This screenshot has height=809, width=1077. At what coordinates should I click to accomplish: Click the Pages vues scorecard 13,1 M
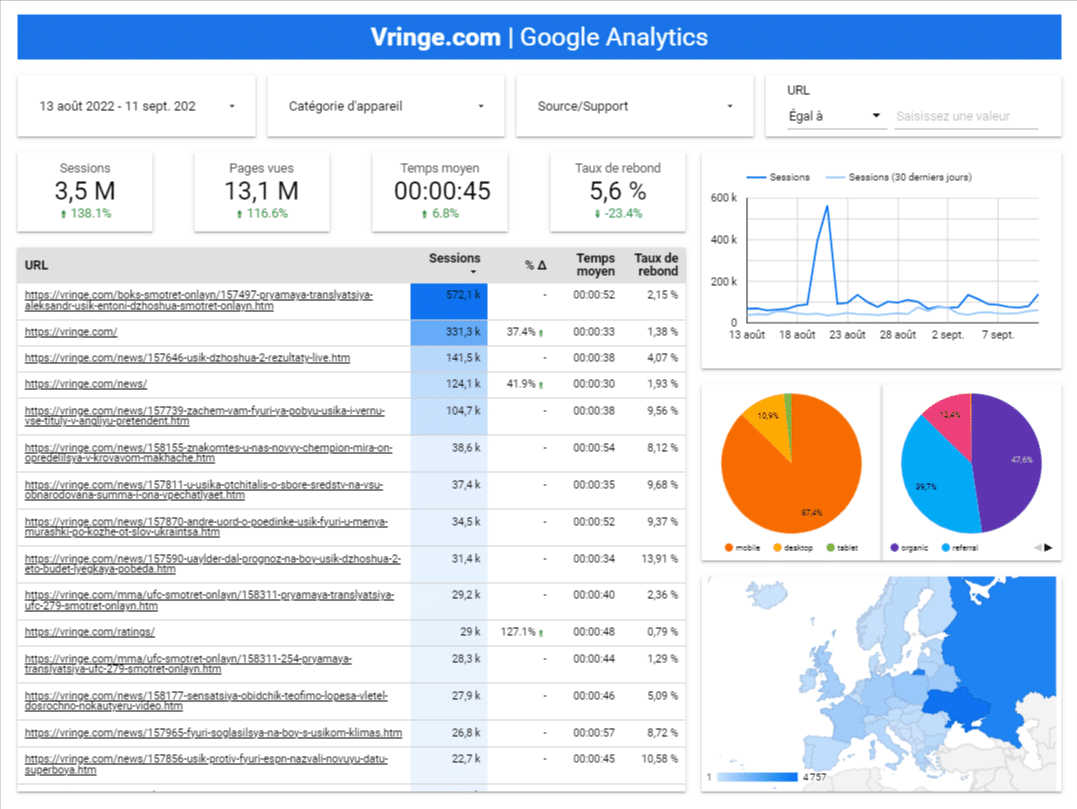[262, 192]
